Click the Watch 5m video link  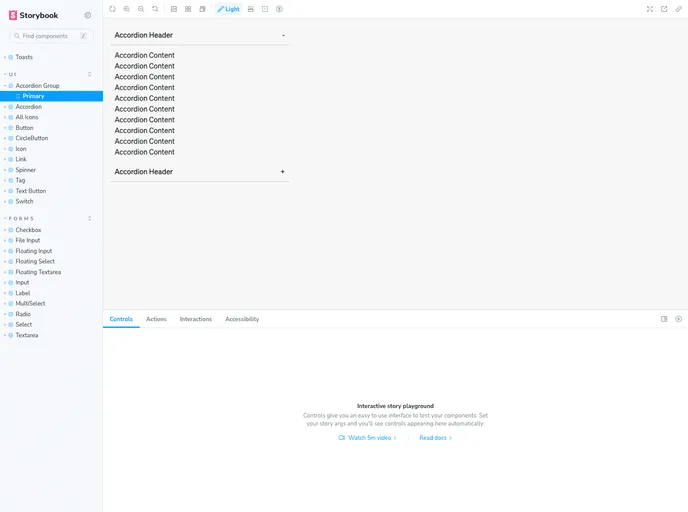tap(368, 438)
